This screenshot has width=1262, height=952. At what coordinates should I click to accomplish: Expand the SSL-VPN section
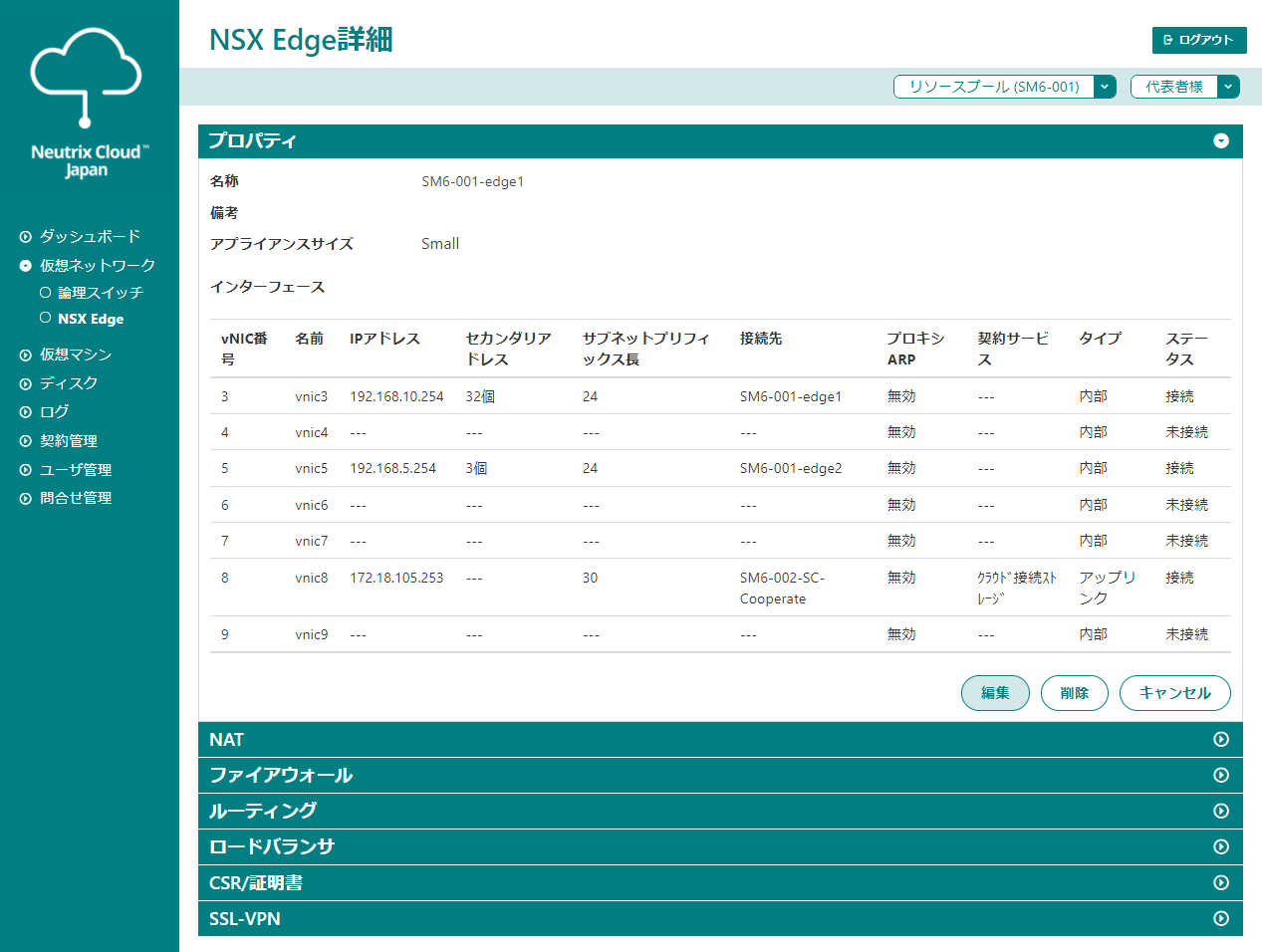point(1221,919)
